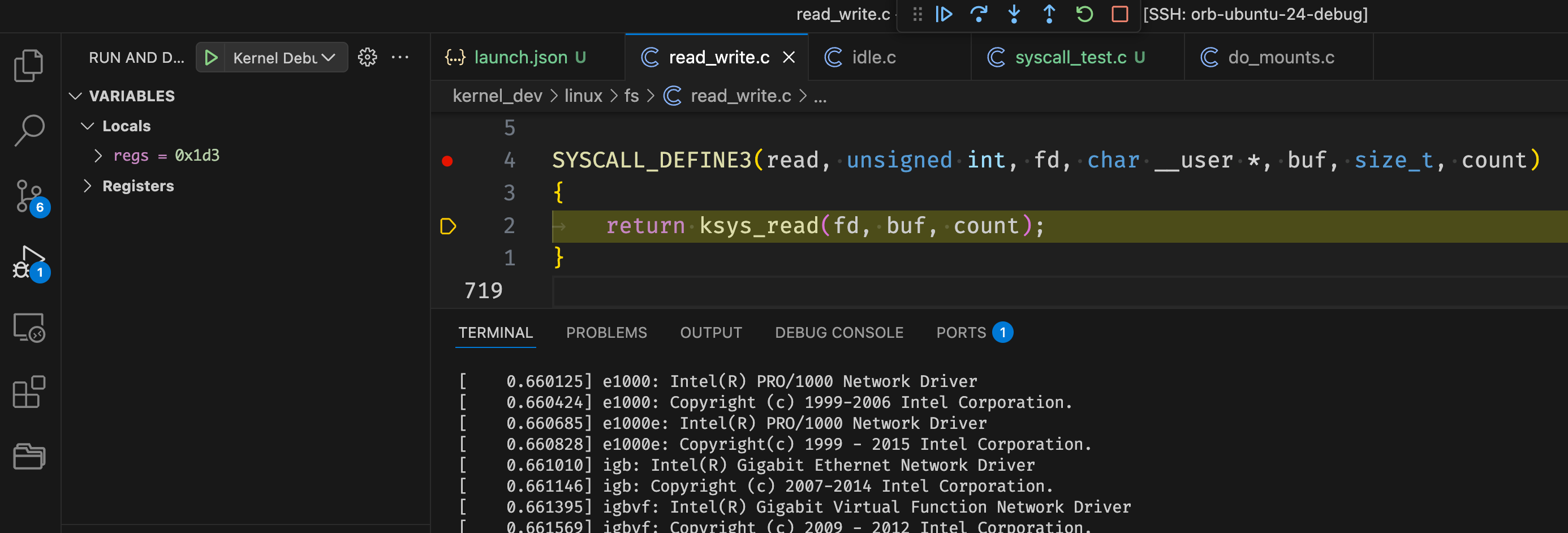Click Step Over in debug toolbar
The image size is (1568, 533).
[979, 14]
